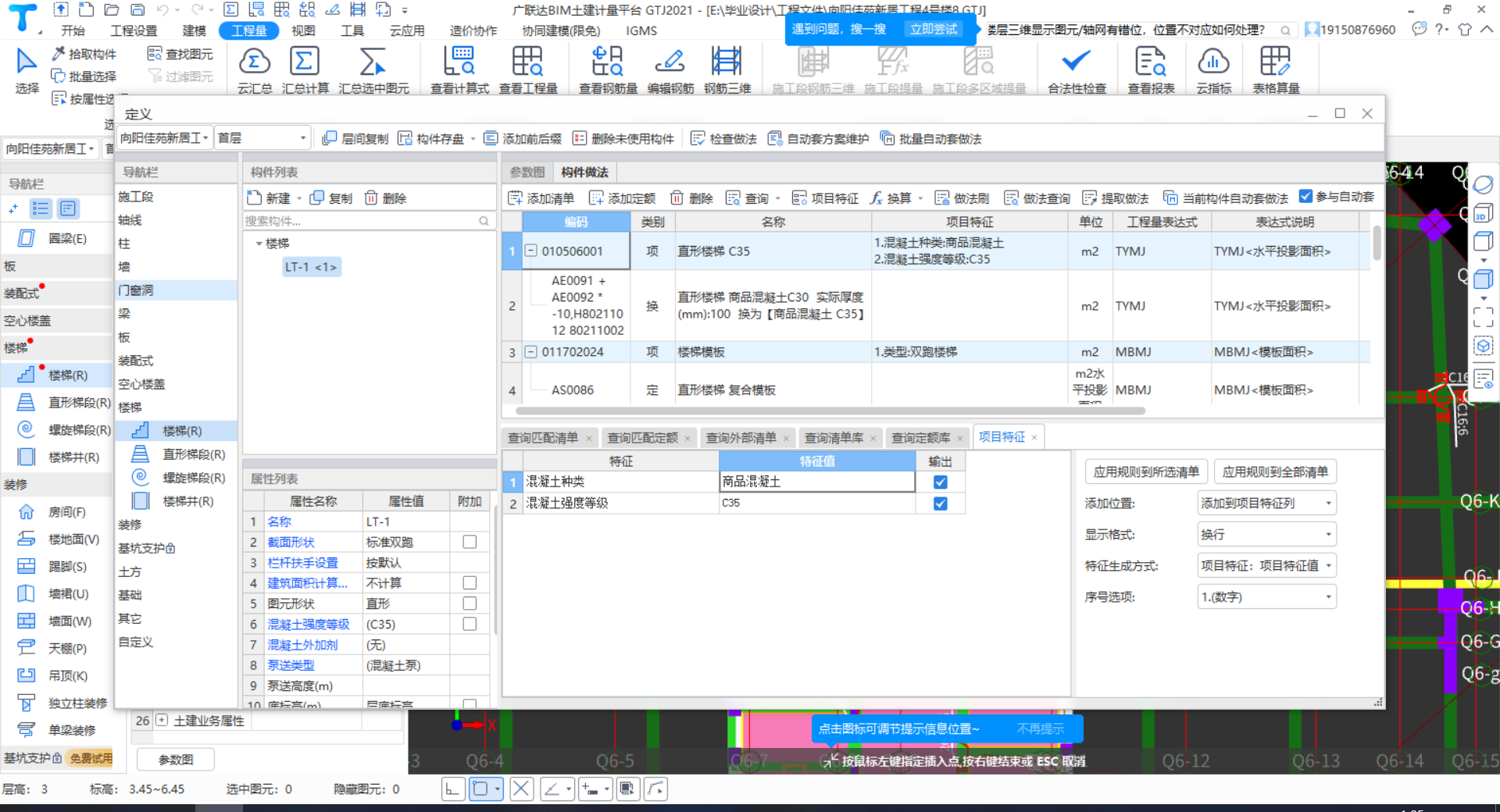Viewport: 1500px width, 812px height.
Task: Click the 搜索构件 search field
Action: click(x=368, y=221)
